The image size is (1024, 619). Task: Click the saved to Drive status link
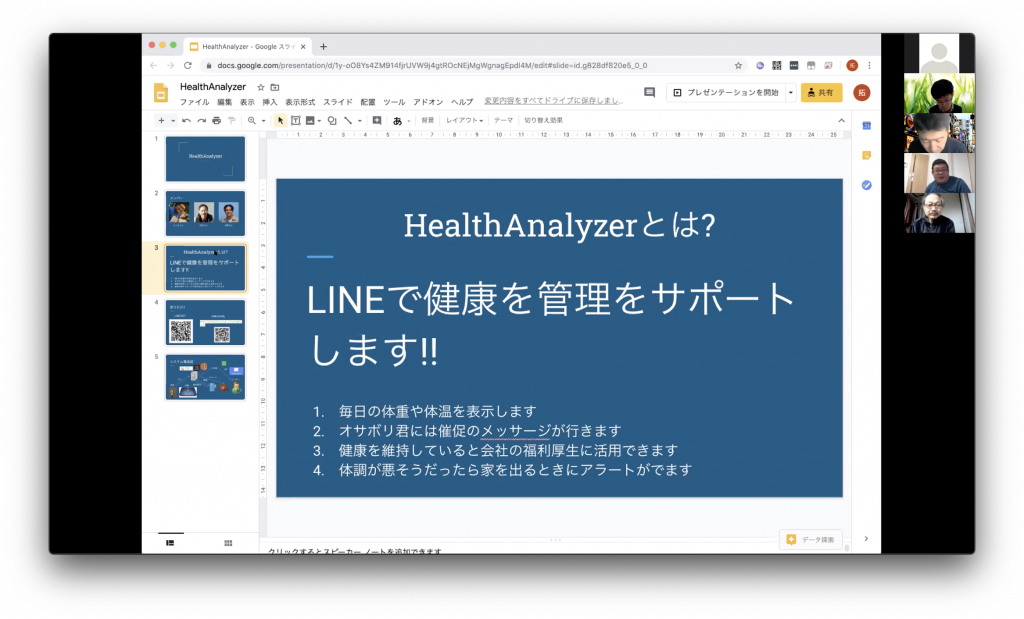(x=554, y=101)
